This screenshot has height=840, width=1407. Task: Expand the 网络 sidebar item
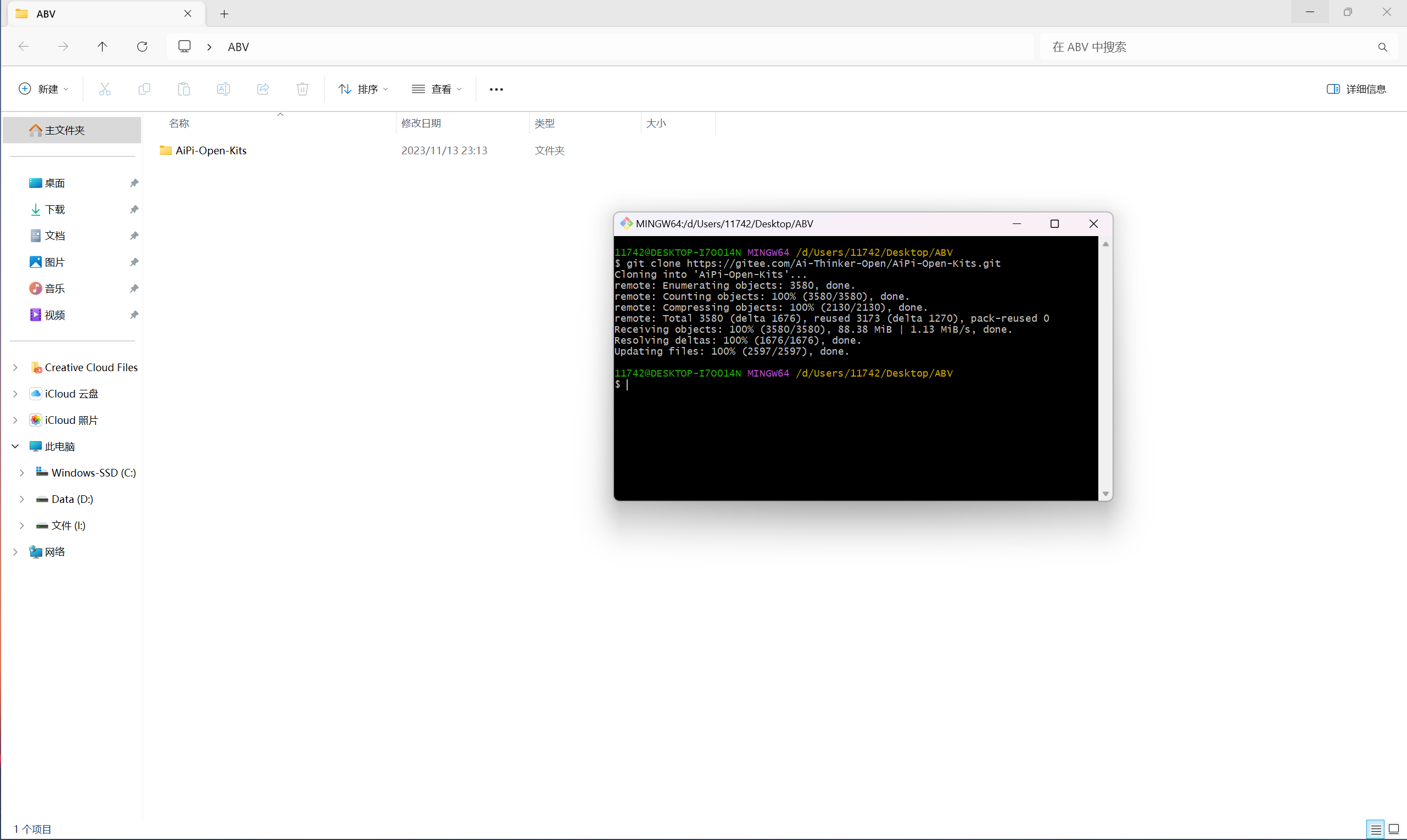(x=15, y=551)
